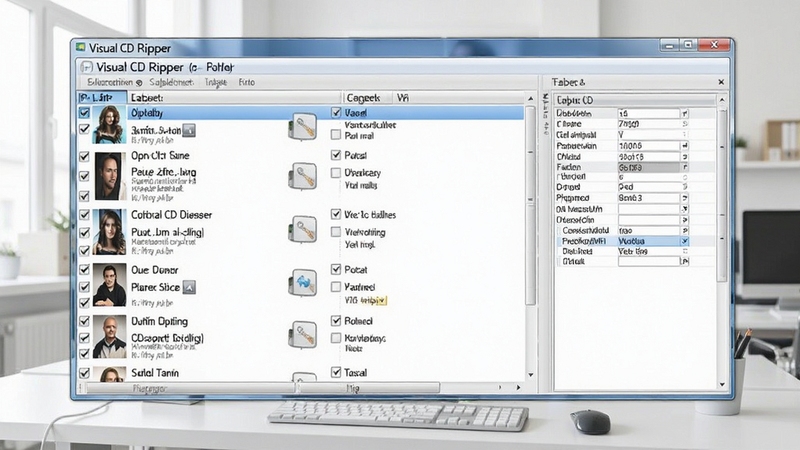The width and height of the screenshot is (800, 450).
Task: Open the dropdown of the highlighted Wudba row
Action: point(685,241)
